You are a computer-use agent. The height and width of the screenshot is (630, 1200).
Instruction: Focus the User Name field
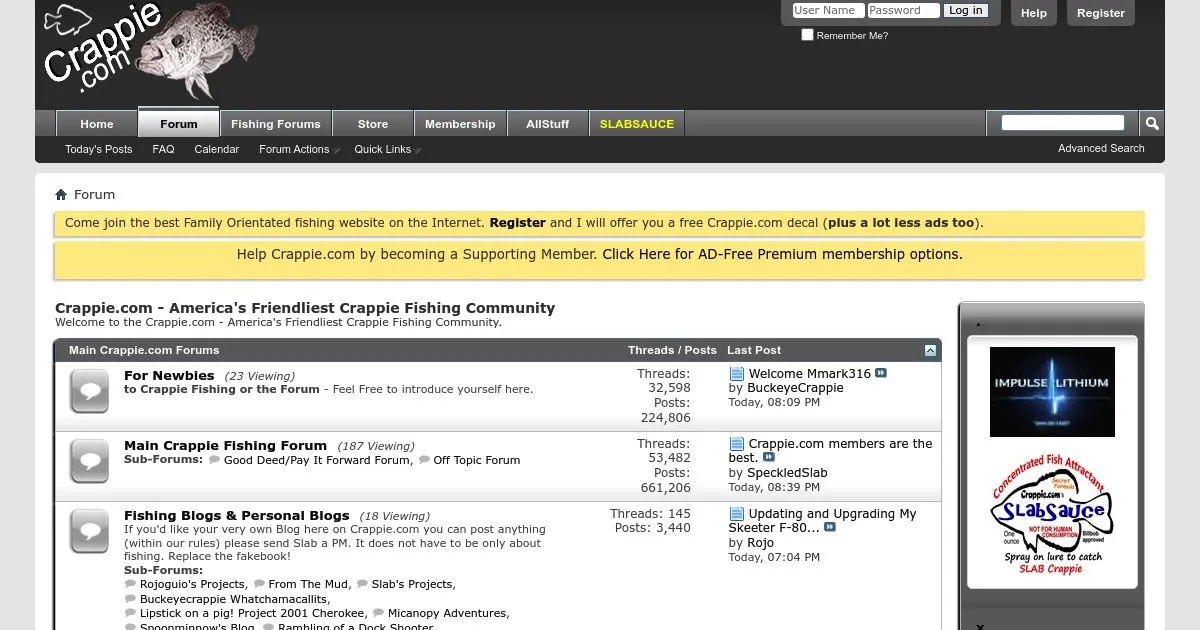click(x=828, y=10)
